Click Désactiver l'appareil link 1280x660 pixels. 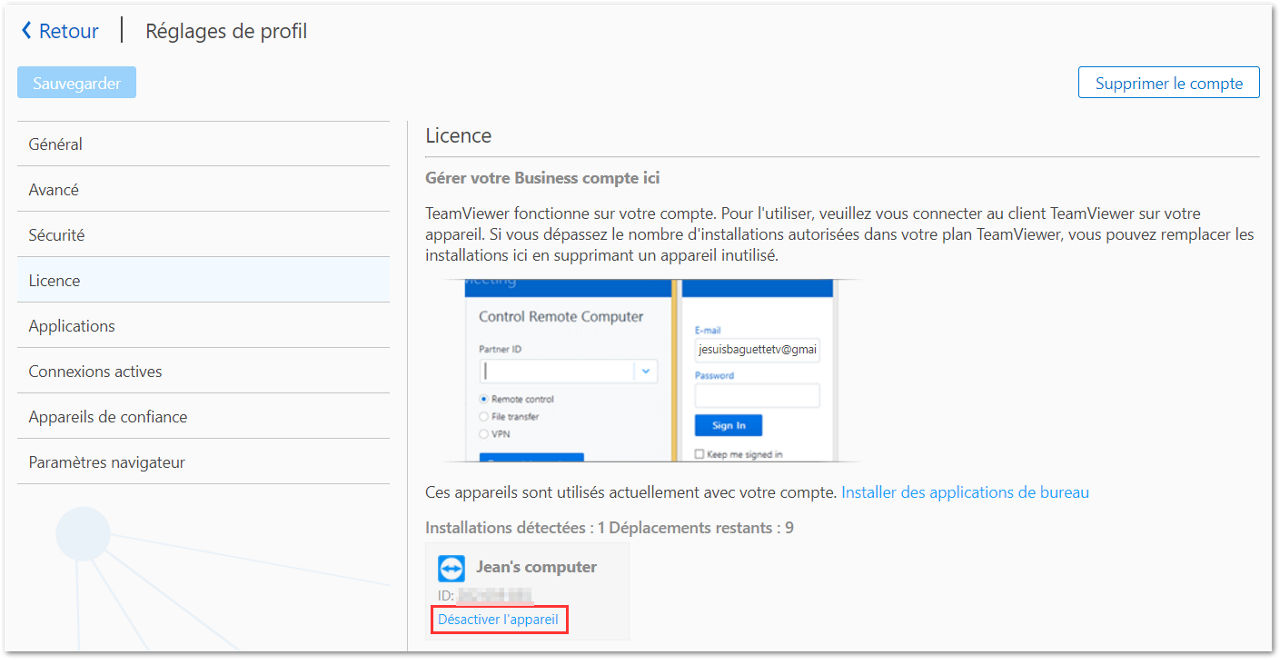point(498,619)
